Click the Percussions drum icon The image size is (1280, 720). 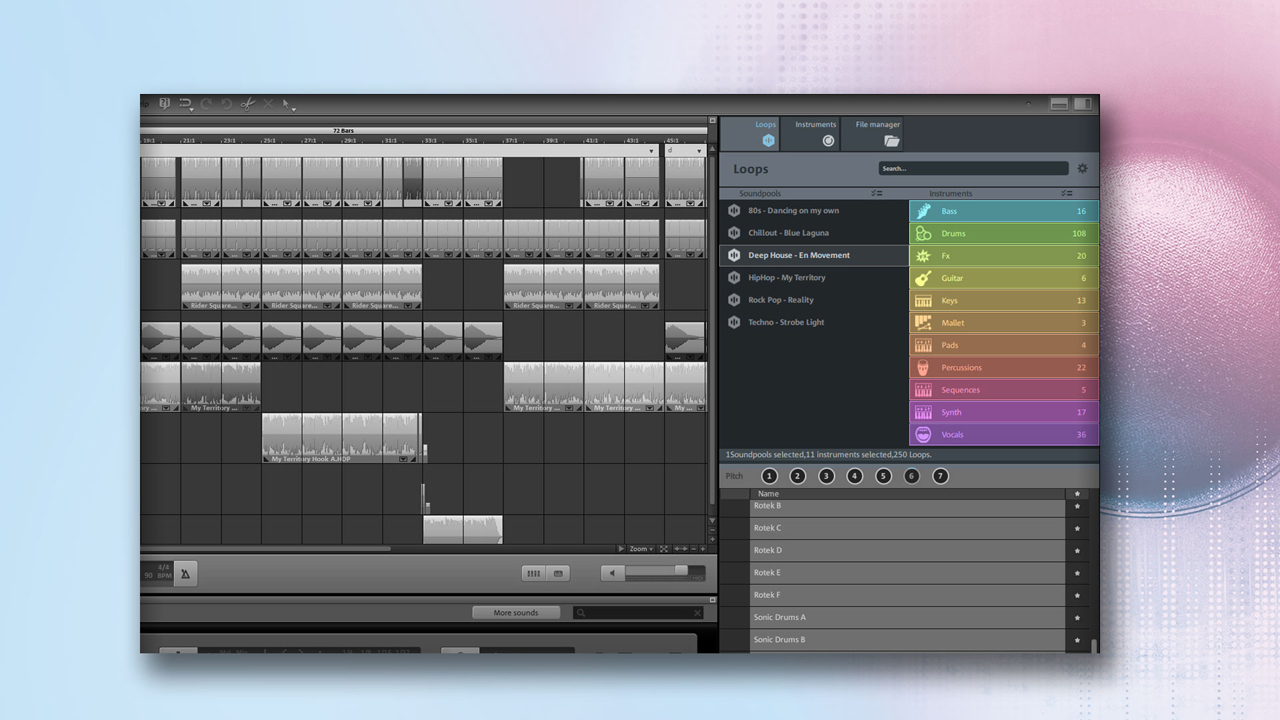pos(923,368)
